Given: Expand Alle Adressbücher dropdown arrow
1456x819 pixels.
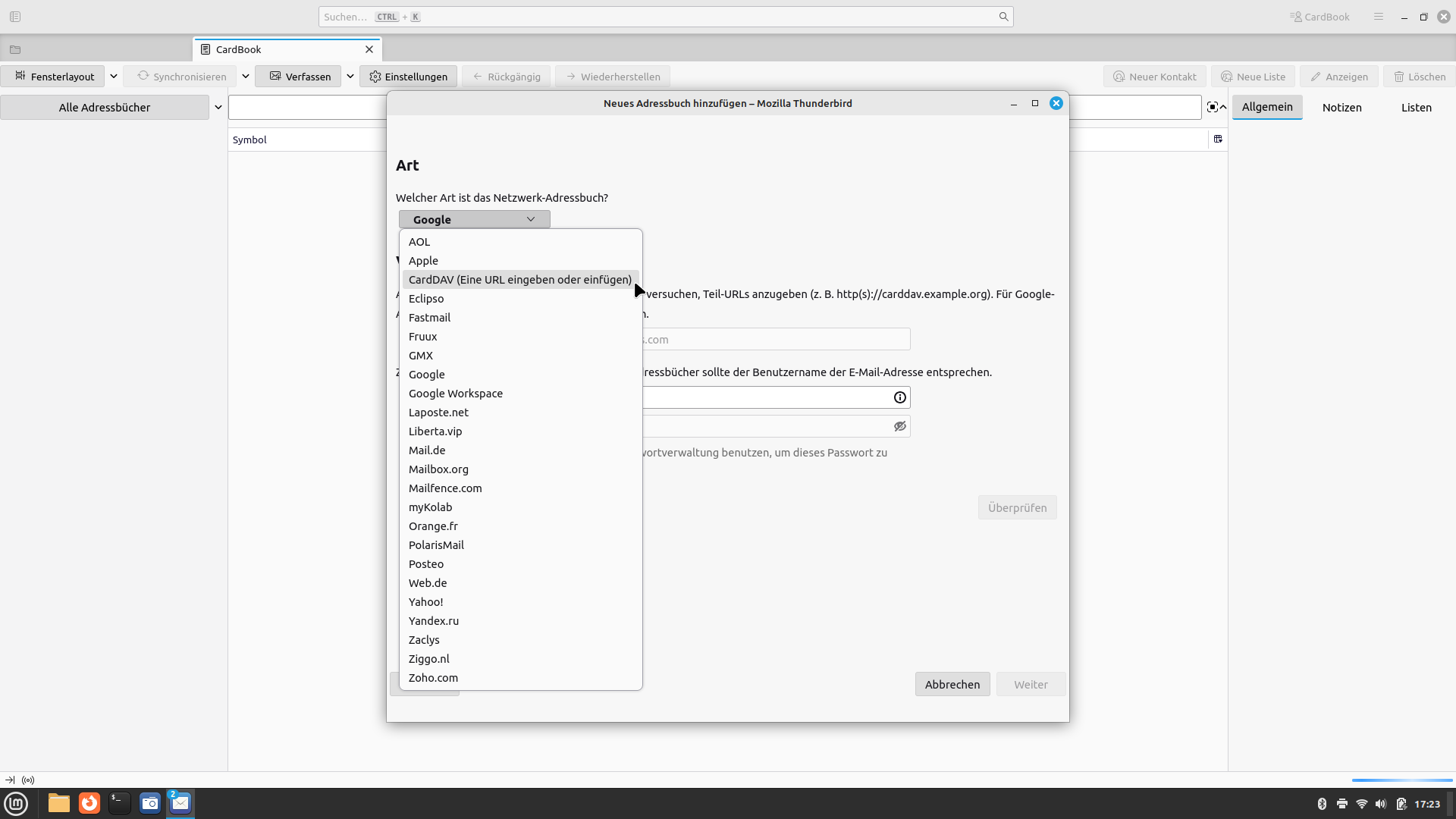Looking at the screenshot, I should [x=218, y=107].
